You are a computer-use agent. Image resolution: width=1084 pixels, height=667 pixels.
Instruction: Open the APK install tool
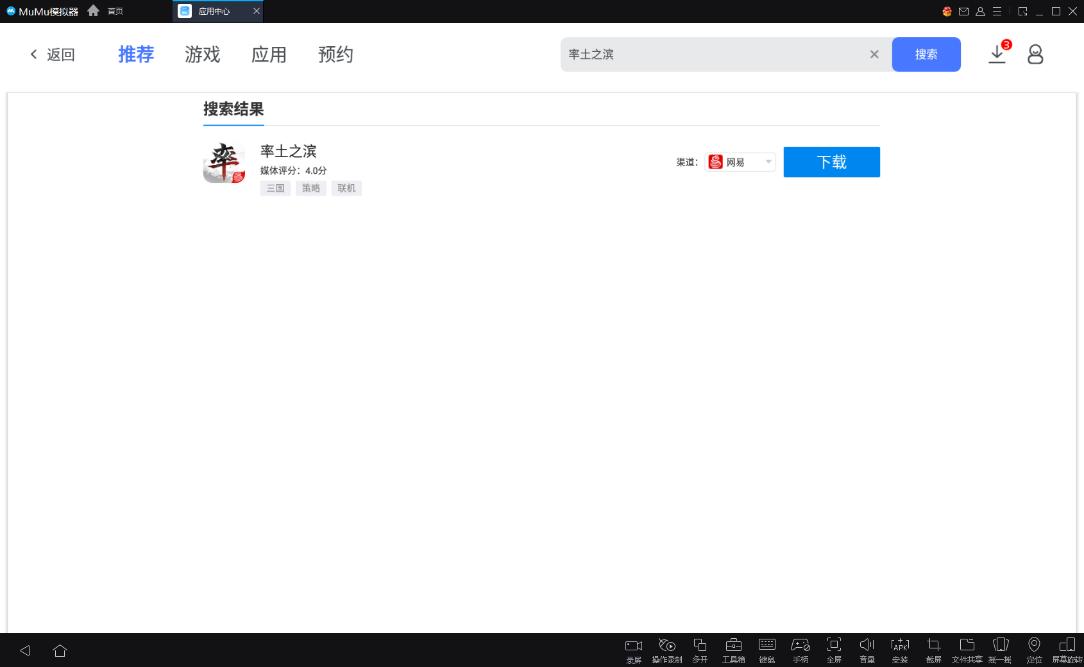tap(900, 647)
